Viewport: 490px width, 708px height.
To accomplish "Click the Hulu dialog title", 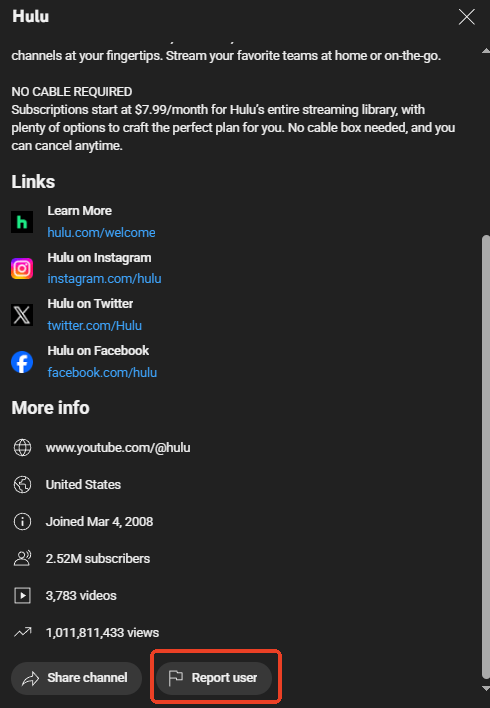I will click(30, 17).
